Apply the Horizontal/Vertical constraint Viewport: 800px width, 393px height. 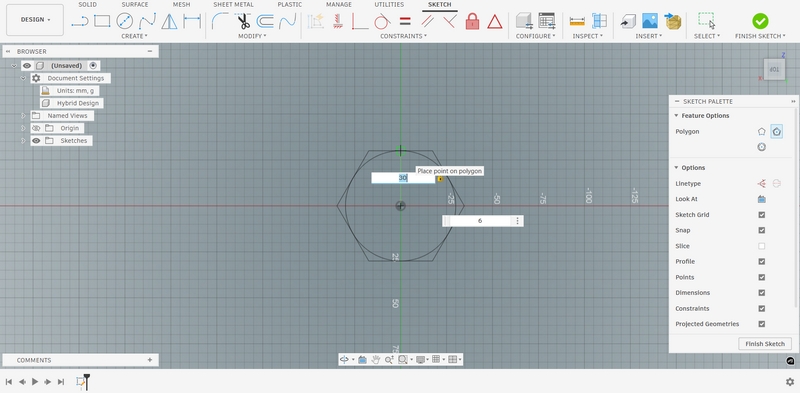(x=337, y=21)
